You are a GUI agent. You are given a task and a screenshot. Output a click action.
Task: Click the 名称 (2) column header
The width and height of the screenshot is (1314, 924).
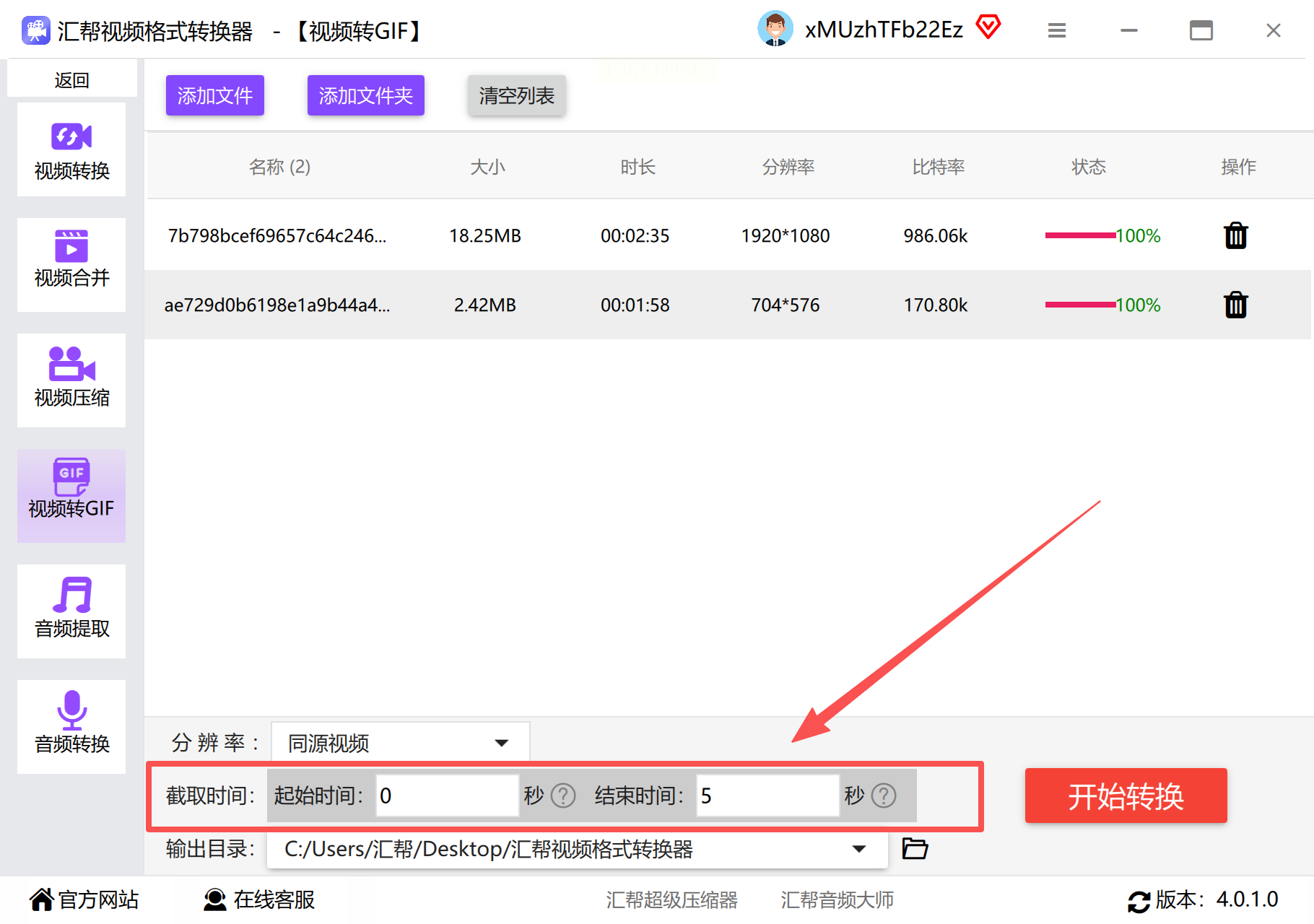tap(280, 167)
